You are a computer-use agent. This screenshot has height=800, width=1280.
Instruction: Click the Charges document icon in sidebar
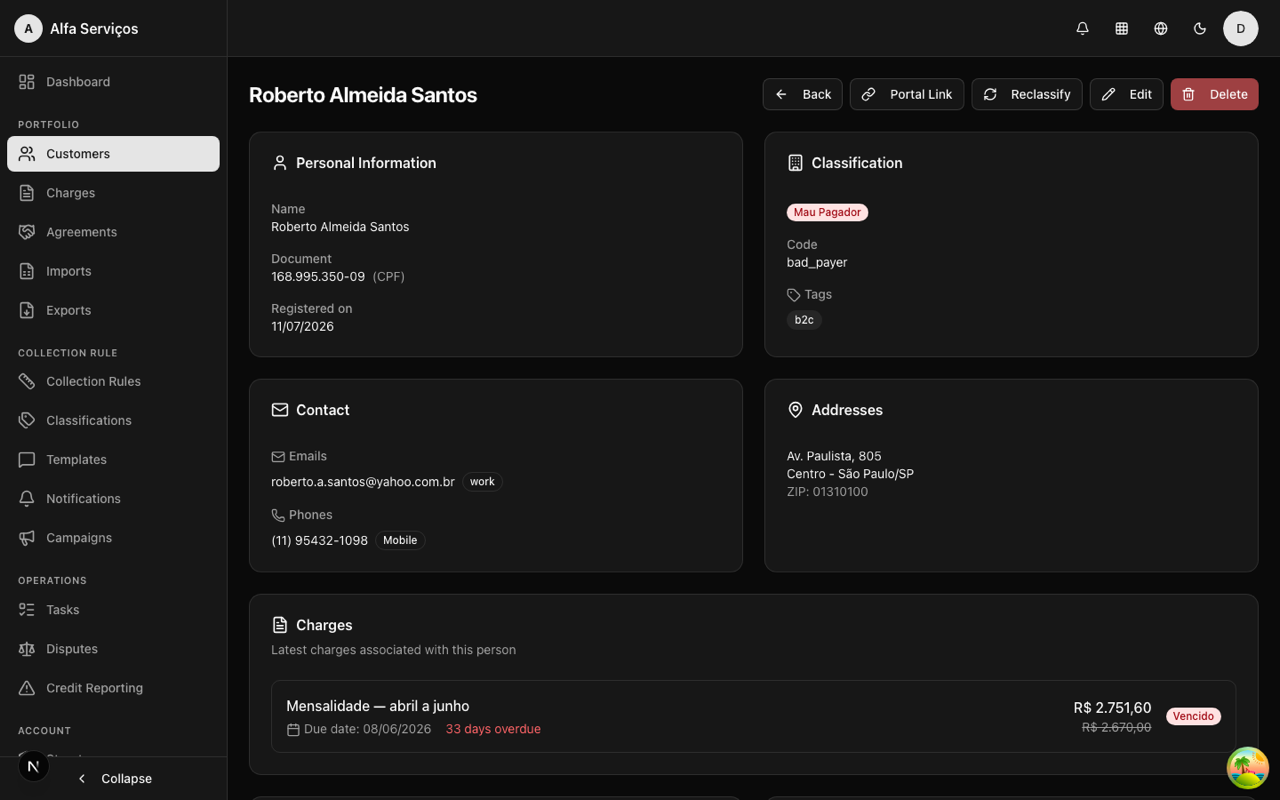[x=27, y=193]
